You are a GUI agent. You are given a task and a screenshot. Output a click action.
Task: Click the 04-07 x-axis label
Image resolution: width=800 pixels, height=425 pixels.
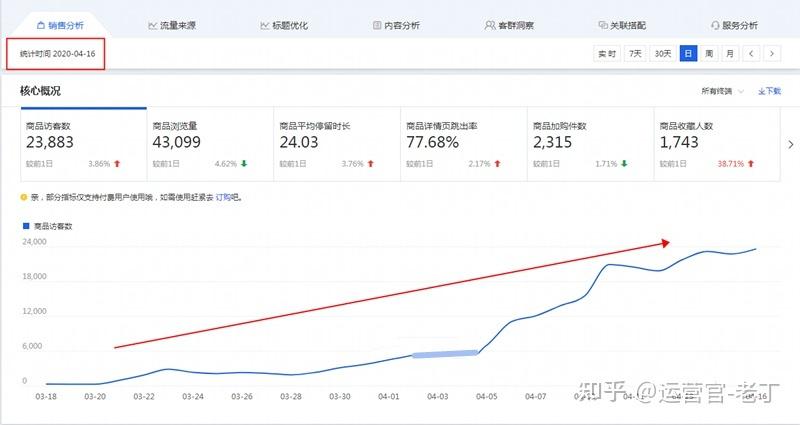535,396
